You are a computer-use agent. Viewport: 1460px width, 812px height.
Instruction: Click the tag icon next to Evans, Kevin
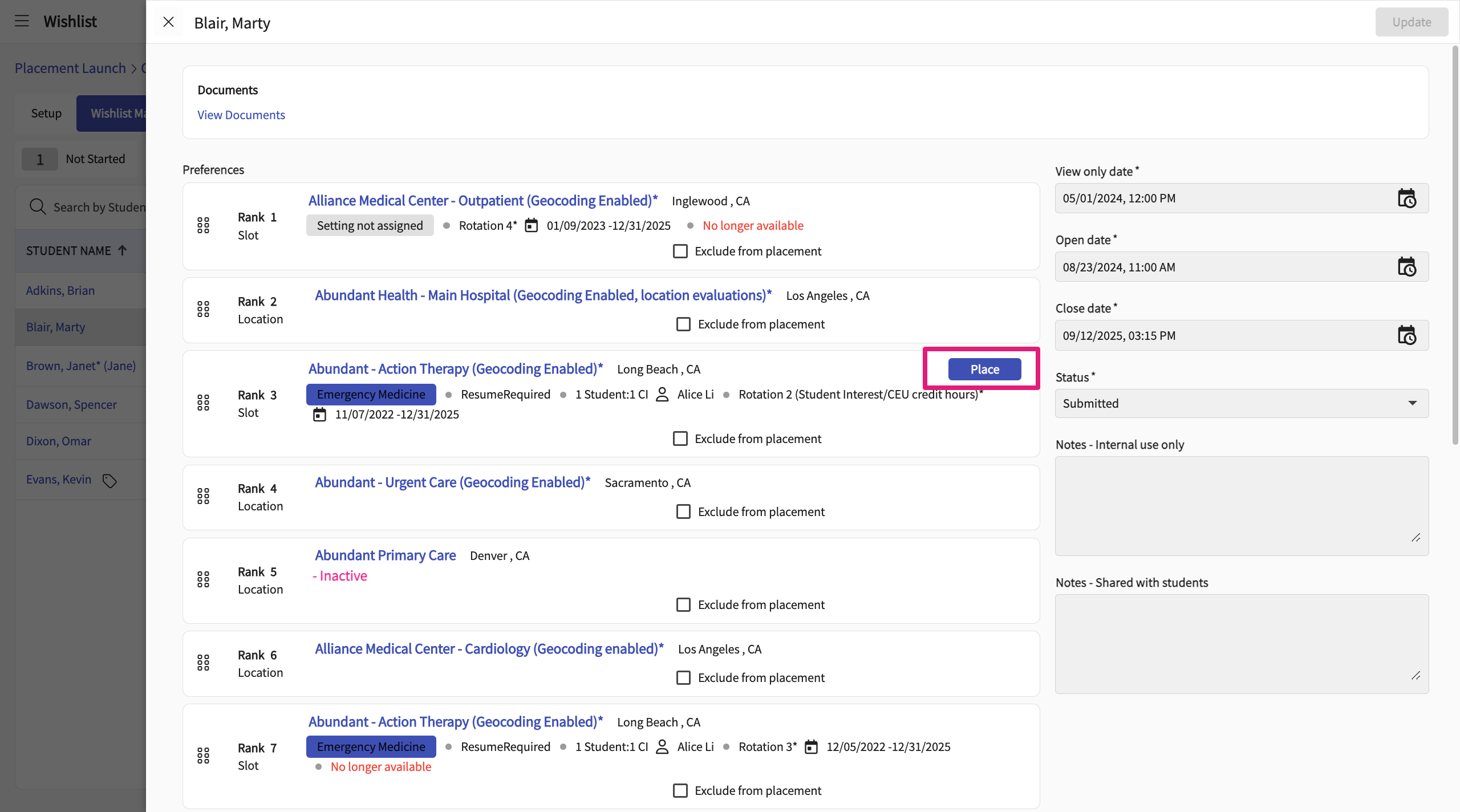pos(109,481)
